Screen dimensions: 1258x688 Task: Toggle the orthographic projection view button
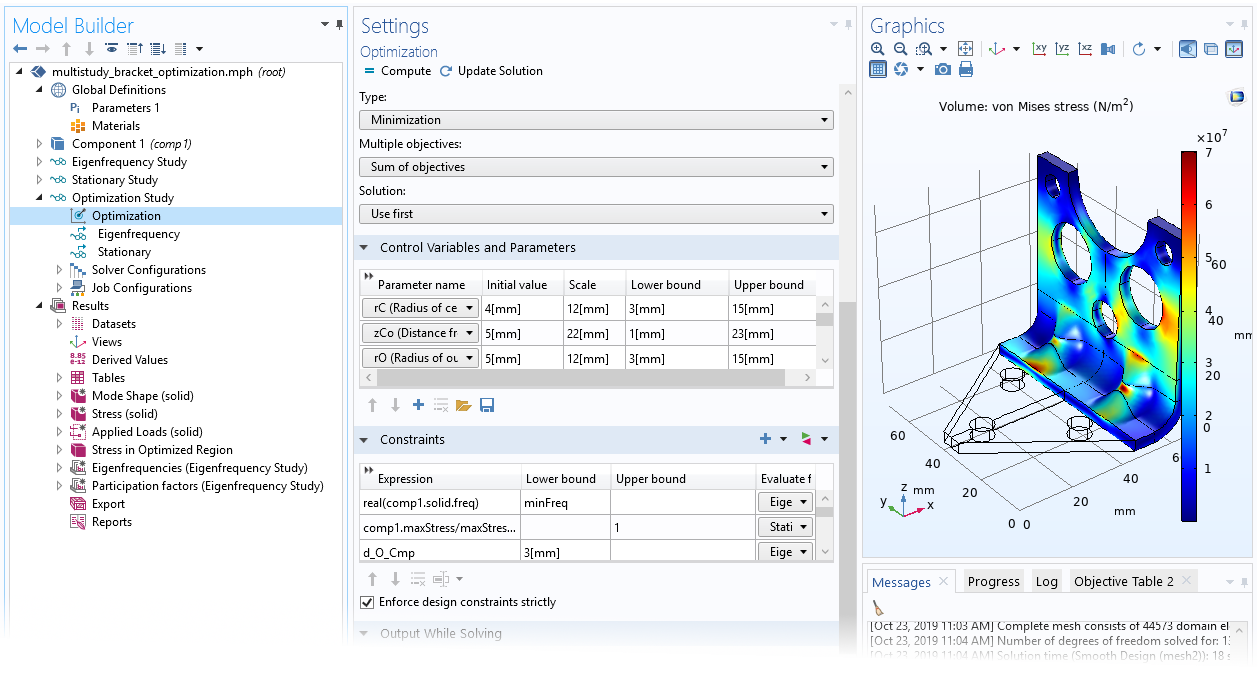tap(1210, 49)
